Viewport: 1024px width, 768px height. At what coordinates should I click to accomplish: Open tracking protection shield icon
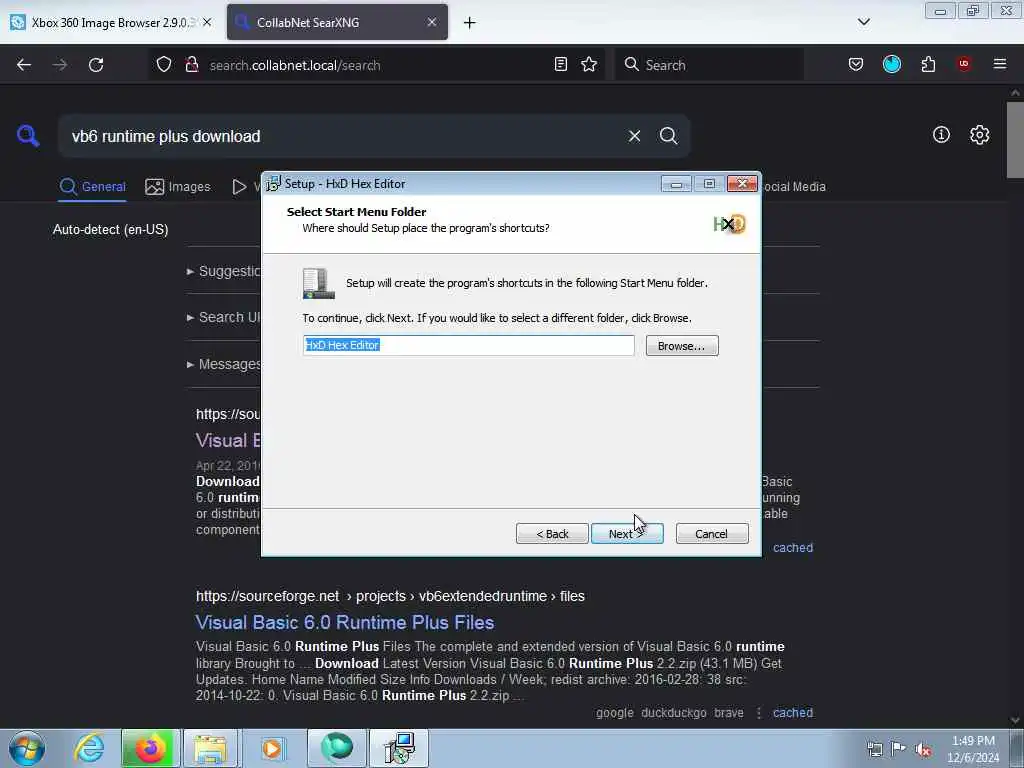pos(164,65)
